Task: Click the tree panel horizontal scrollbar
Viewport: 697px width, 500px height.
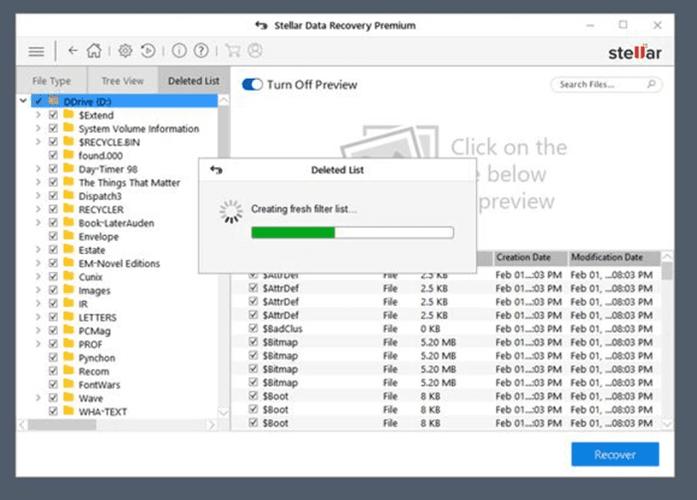Action: [62, 425]
